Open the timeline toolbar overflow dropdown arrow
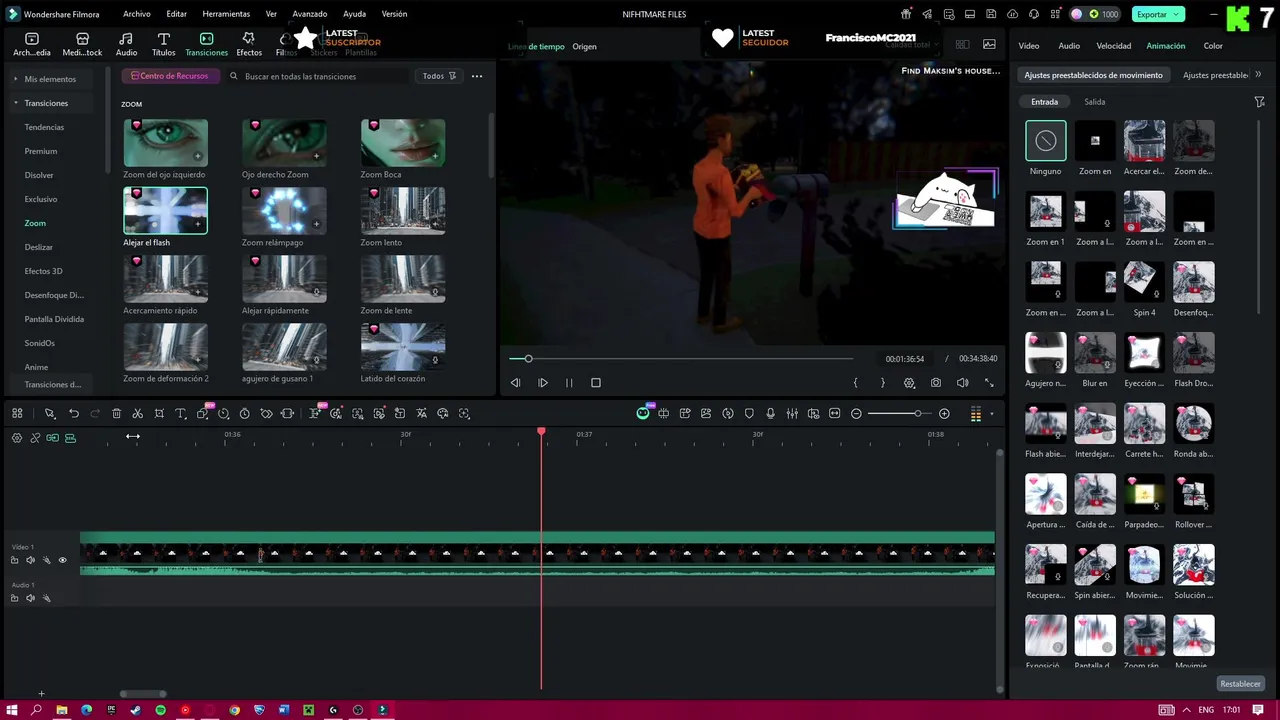This screenshot has height=720, width=1280. 992,414
